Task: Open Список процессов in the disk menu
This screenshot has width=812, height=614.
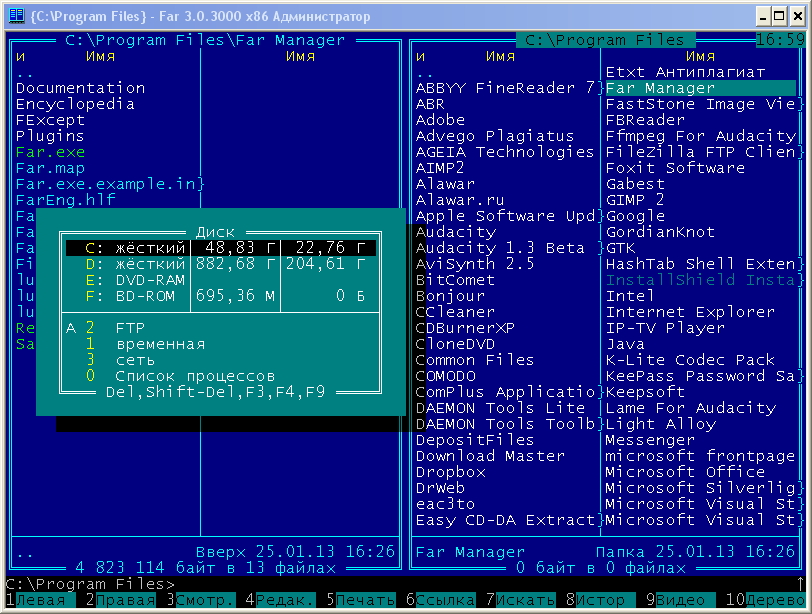Action: click(x=221, y=376)
